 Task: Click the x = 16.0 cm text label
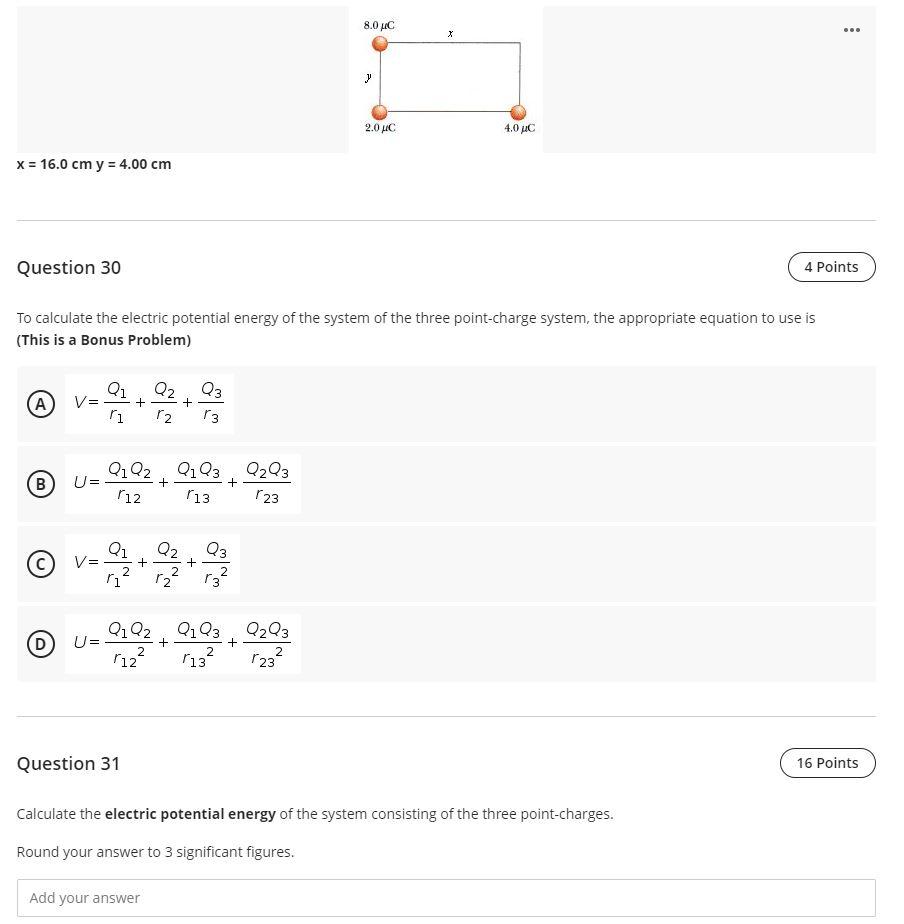(x=93, y=164)
